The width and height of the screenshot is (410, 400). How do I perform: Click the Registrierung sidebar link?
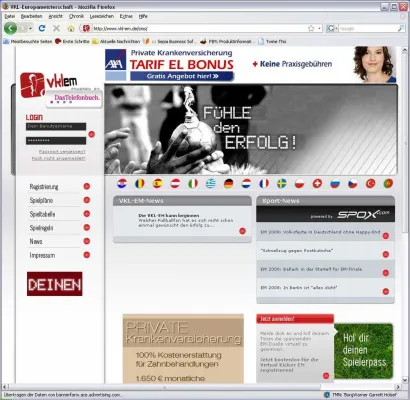tap(44, 187)
